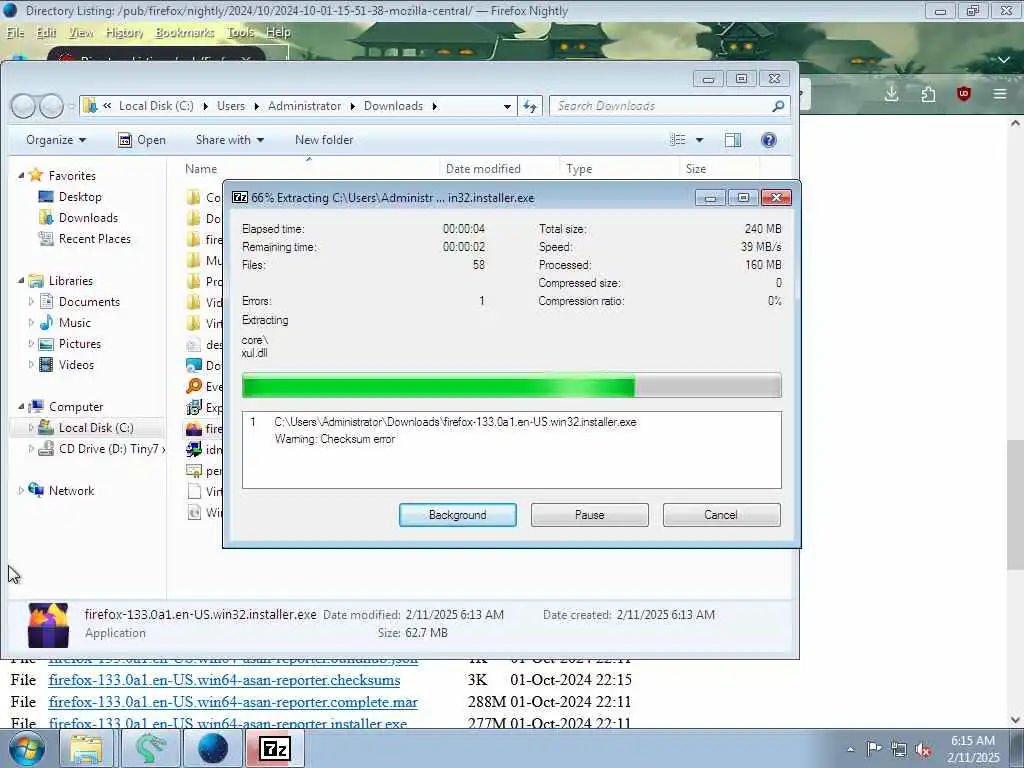Click the Search Downloads field
Image resolution: width=1024 pixels, height=768 pixels.
tap(670, 106)
